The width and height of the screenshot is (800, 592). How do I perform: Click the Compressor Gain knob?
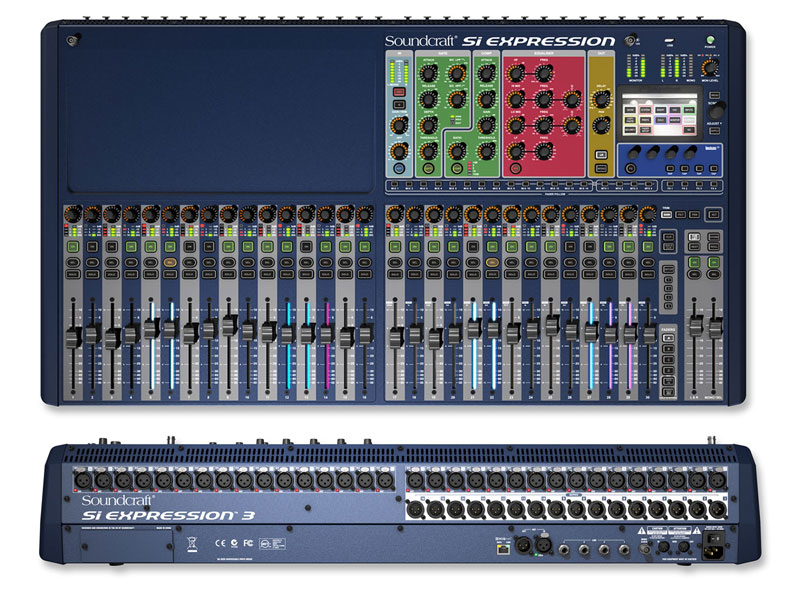pos(486,125)
